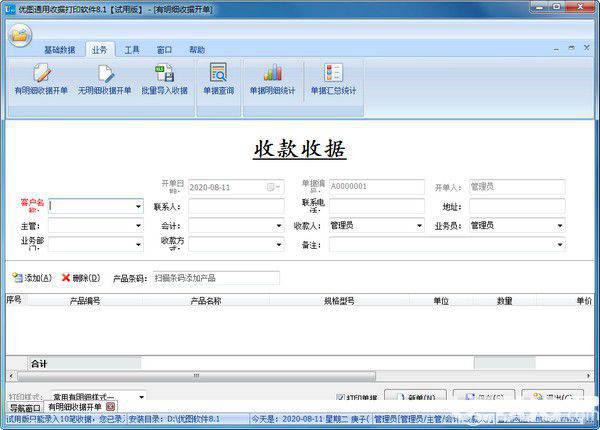Click the 单据编号 field showing A0000001

[377, 187]
